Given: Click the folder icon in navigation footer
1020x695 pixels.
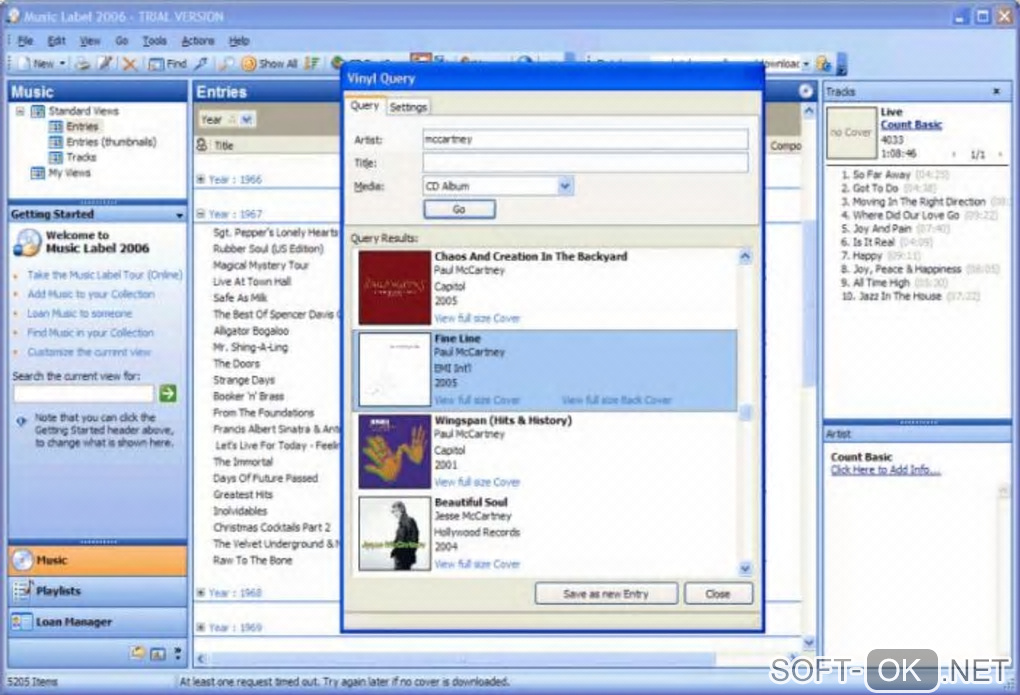Looking at the screenshot, I should click(x=137, y=653).
